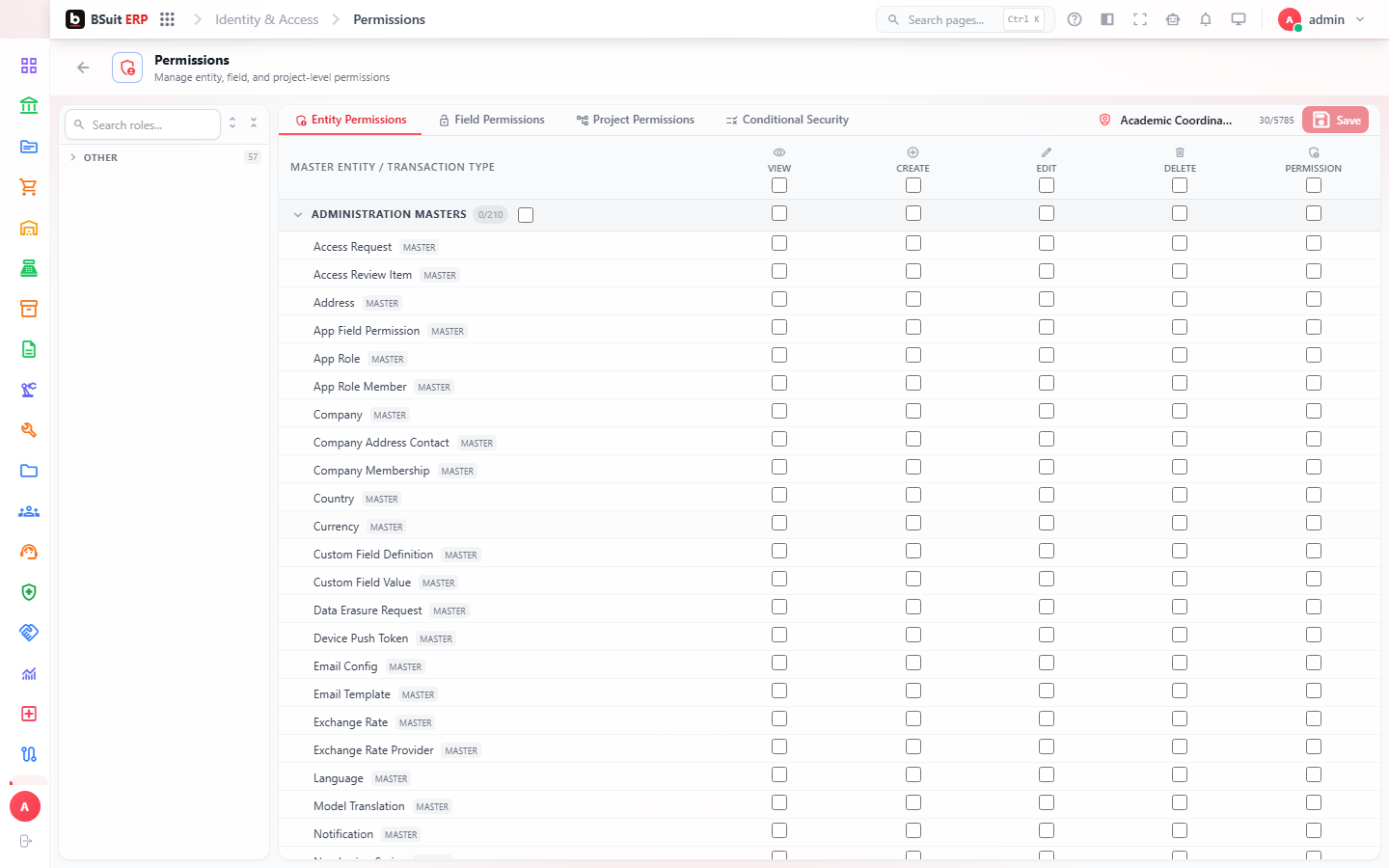
Task: Open the admin user dropdown
Action: [1321, 19]
